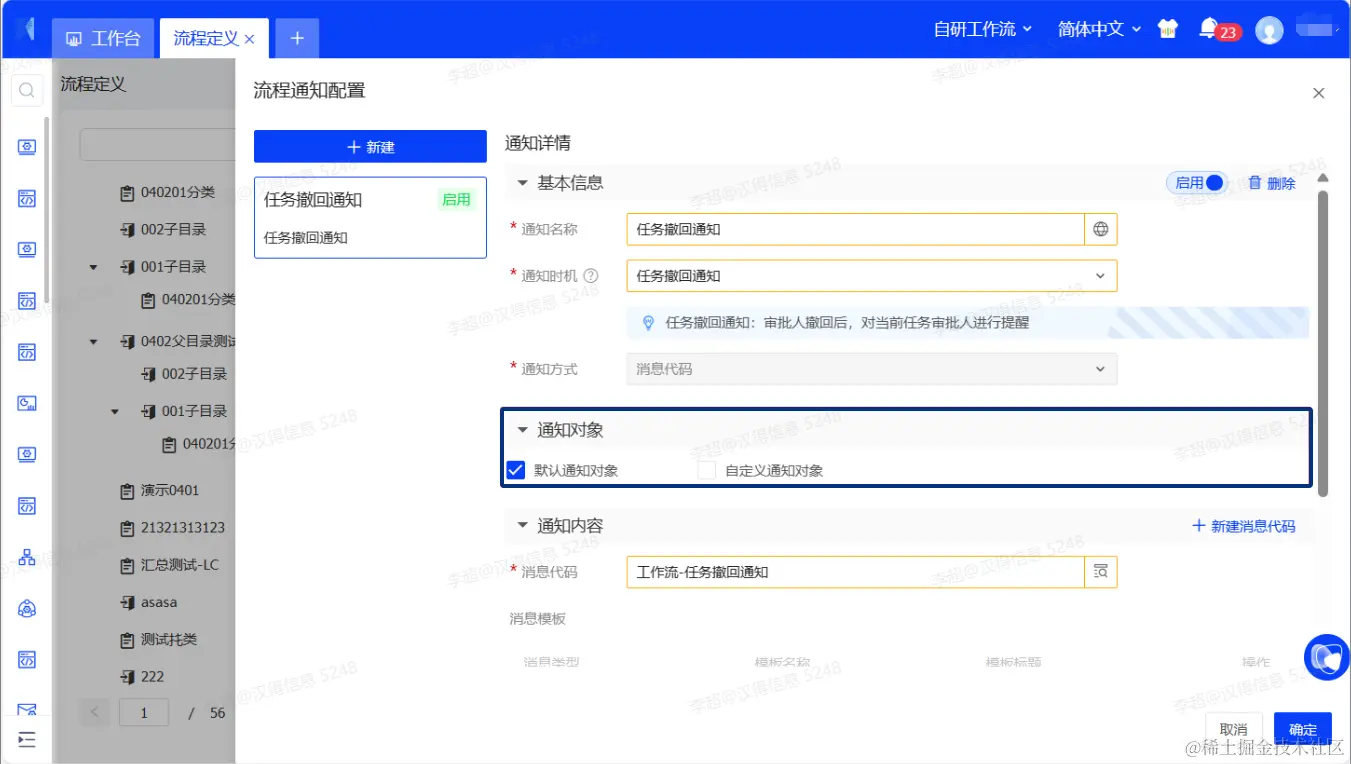1351x764 pixels.
Task: Go to previous page in 流程定义 pagination
Action: point(95,713)
